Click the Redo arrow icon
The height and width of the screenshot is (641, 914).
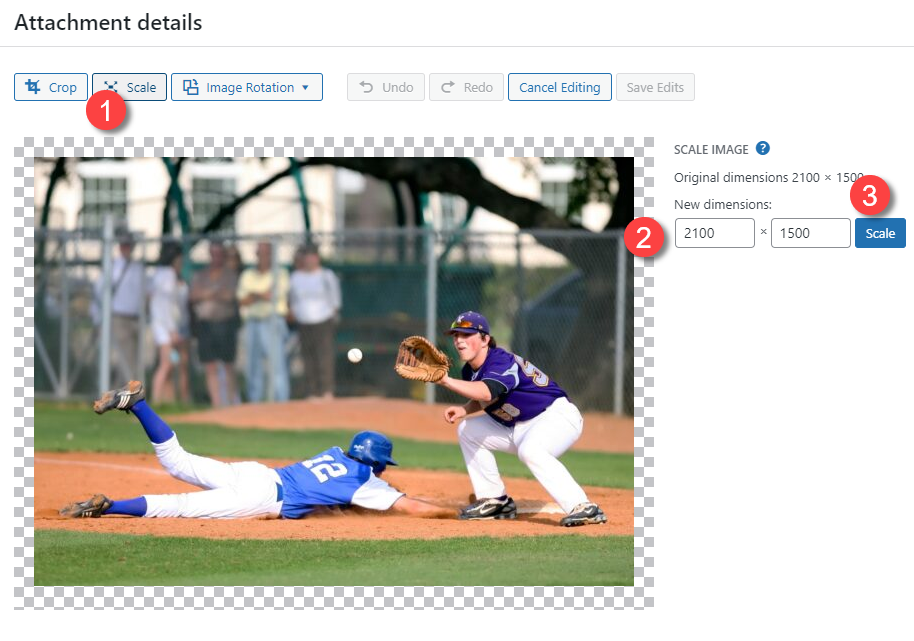[448, 87]
